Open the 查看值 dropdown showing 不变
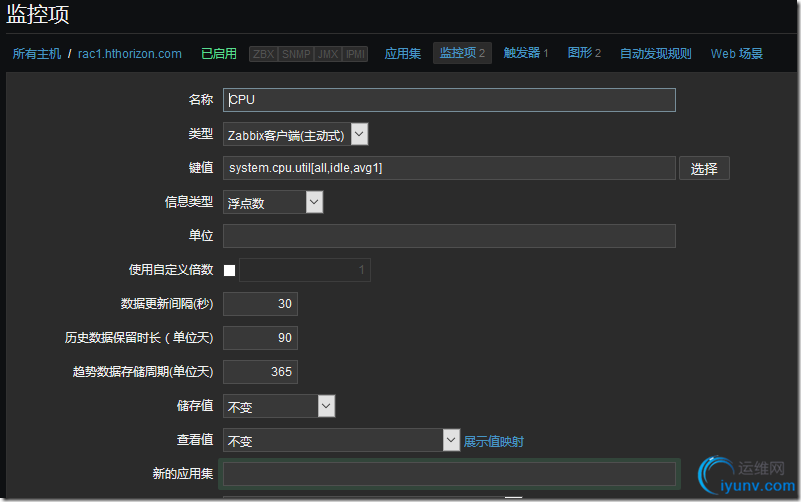The image size is (801, 502). pyautogui.click(x=342, y=440)
